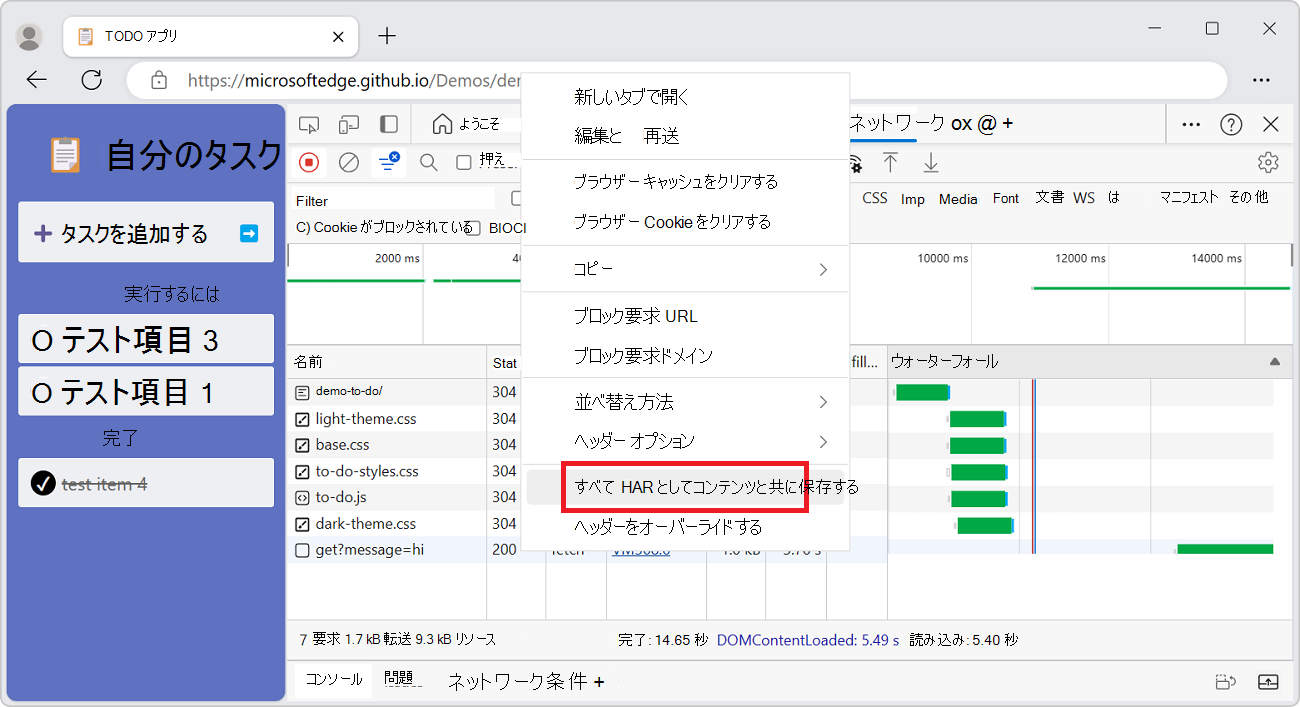This screenshot has width=1300, height=707.
Task: Open the 問題 drawer tab
Action: [x=398, y=680]
